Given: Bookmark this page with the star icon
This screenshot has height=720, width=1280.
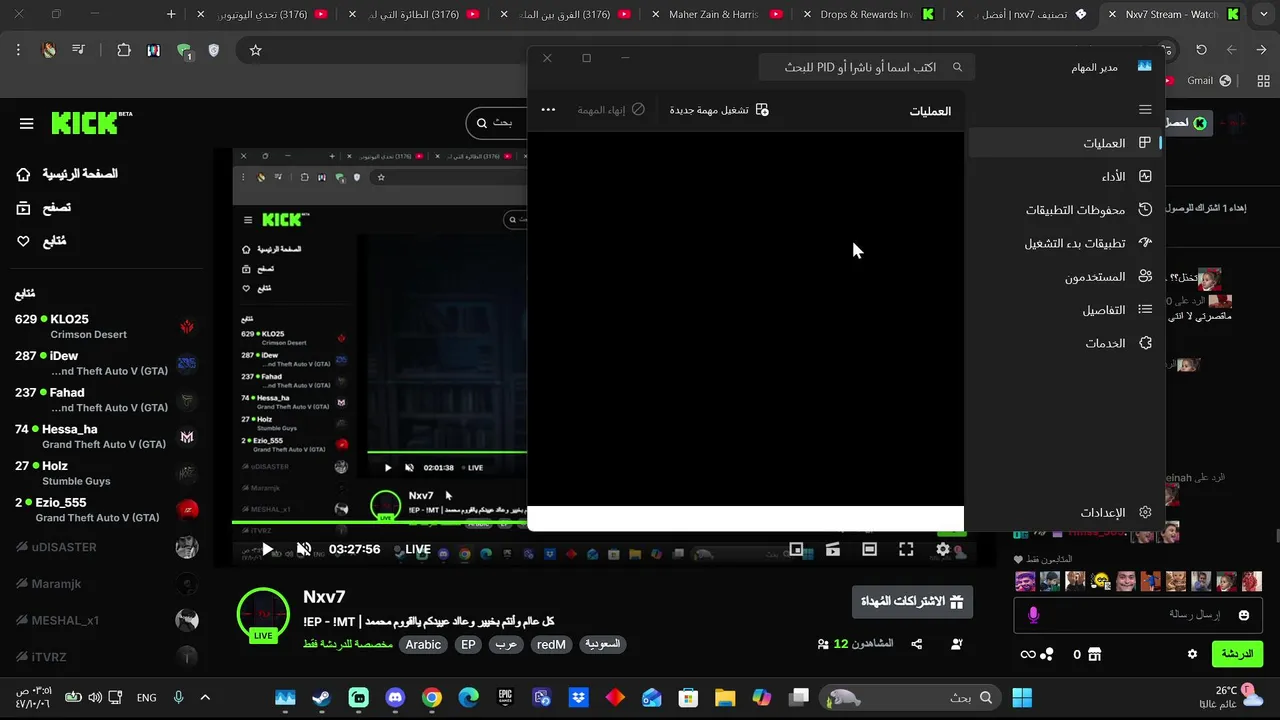Looking at the screenshot, I should [256, 50].
